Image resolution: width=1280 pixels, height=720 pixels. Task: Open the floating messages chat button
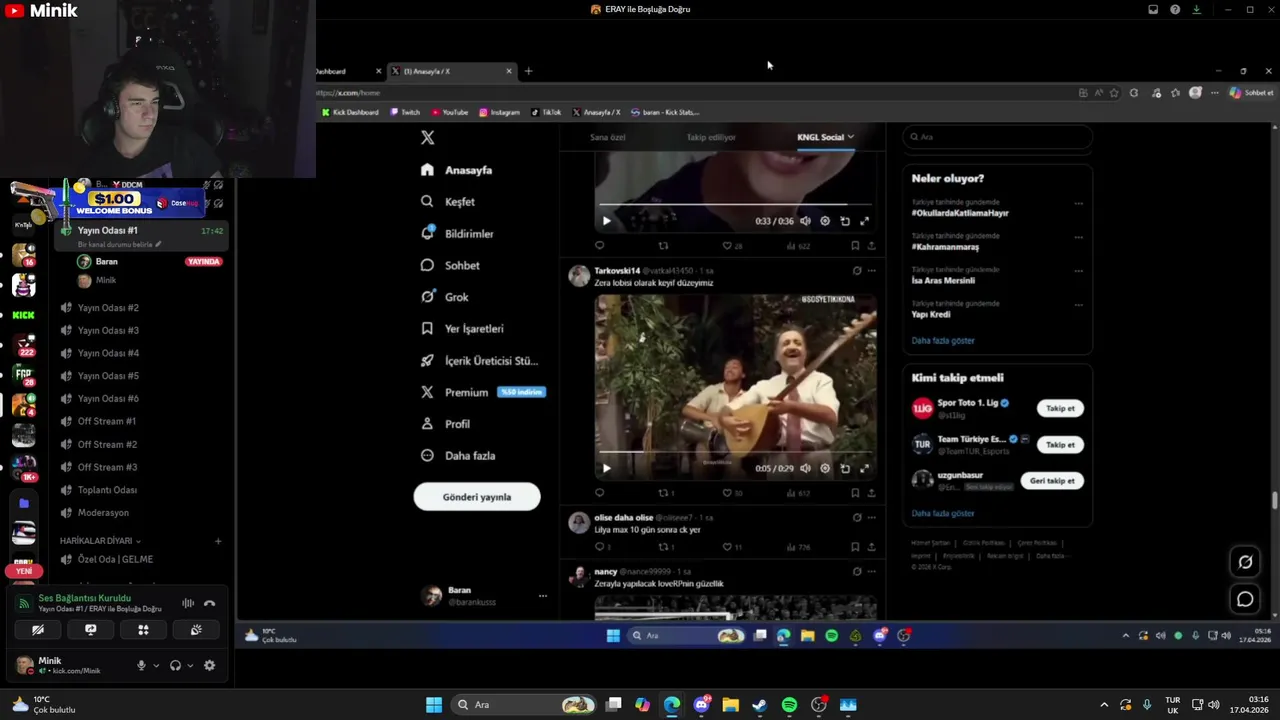point(1245,599)
